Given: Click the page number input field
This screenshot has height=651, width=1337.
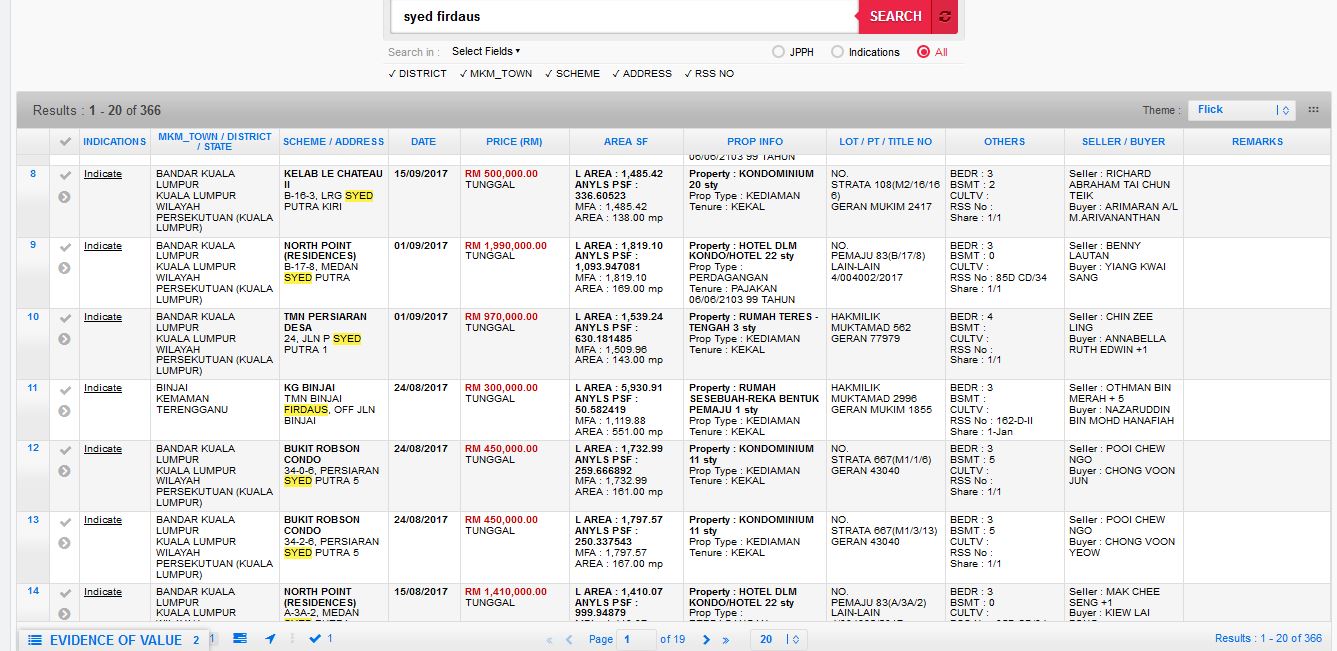Looking at the screenshot, I should pos(636,639).
